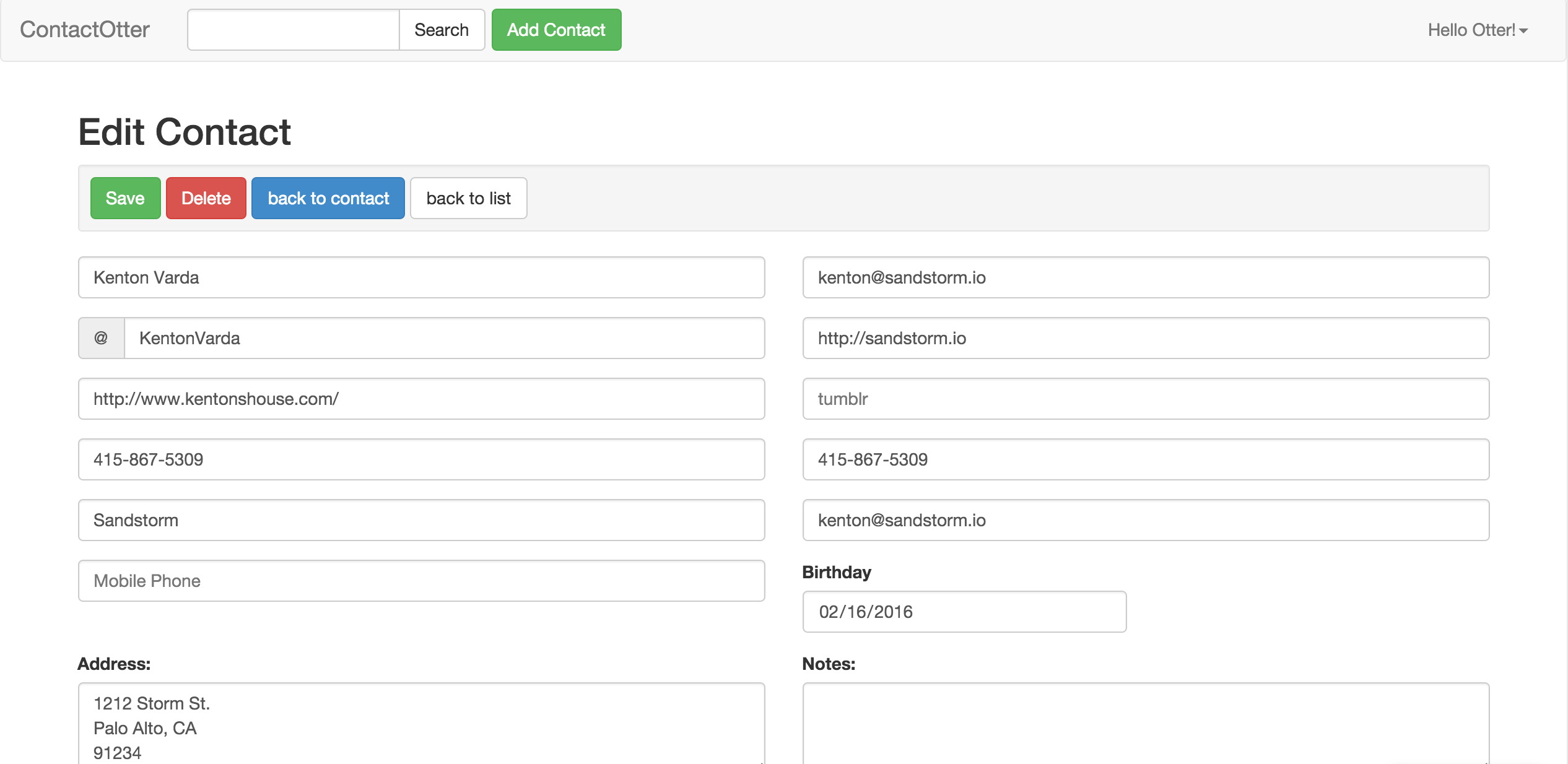Click the Sandstorm company field
The image size is (1568, 764).
[x=422, y=520]
